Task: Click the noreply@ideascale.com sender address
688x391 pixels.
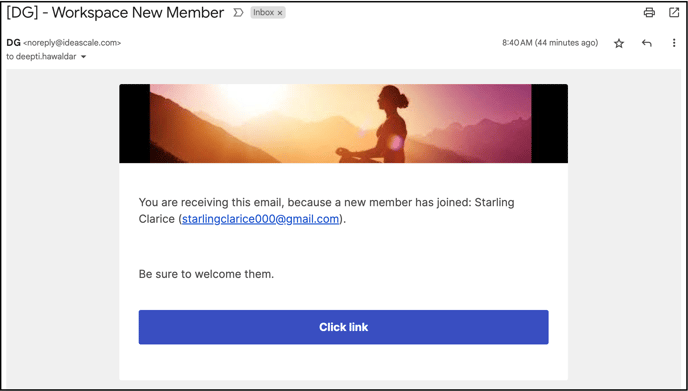Action: click(x=72, y=43)
